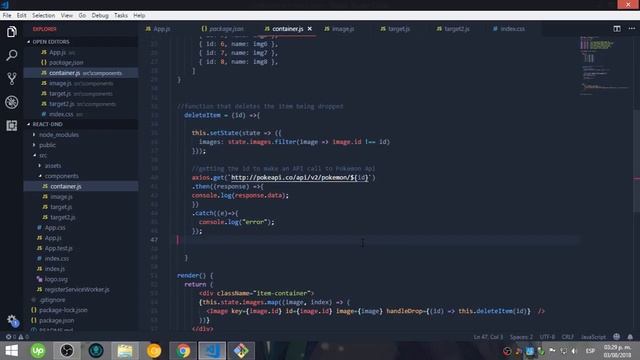
Task: Click the Spaces: 2 indentation setting
Action: tap(521, 337)
